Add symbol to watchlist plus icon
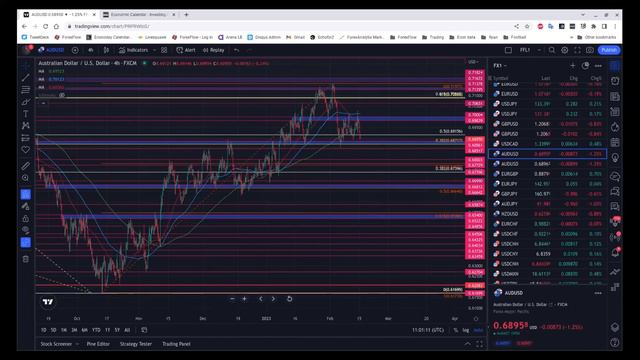 pos(573,65)
